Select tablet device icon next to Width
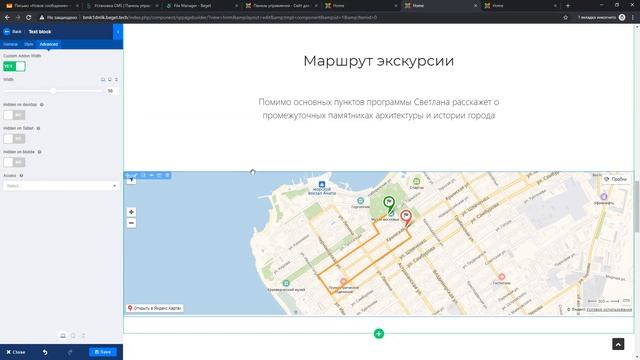The image size is (640, 360). pyautogui.click(x=109, y=80)
